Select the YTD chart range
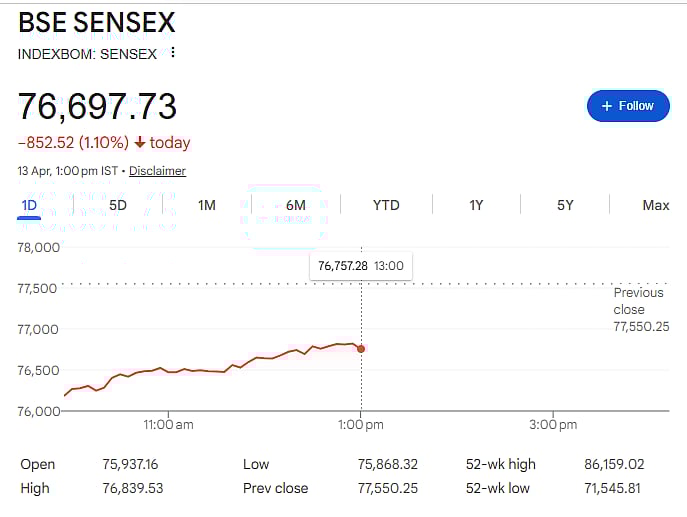The width and height of the screenshot is (687, 517). click(x=386, y=205)
